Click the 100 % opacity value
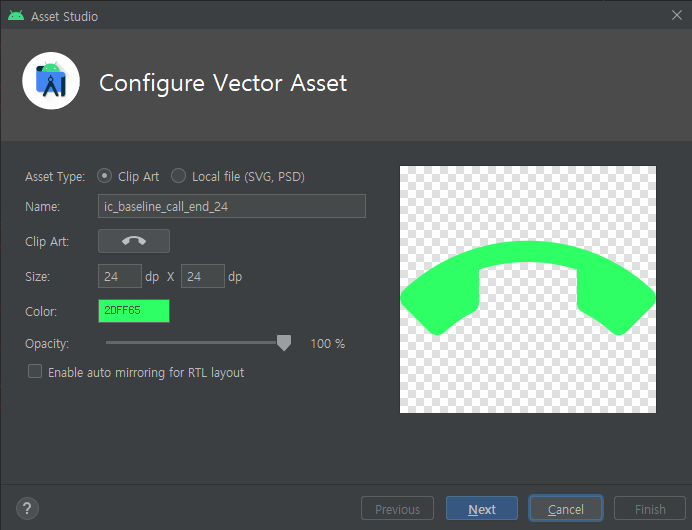The image size is (692, 530). [x=327, y=344]
